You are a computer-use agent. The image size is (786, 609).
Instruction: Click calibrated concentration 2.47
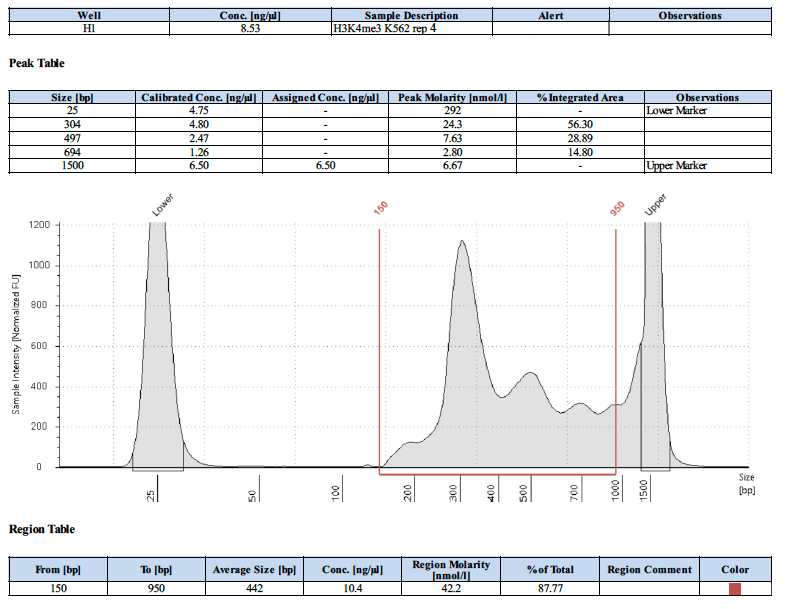(x=199, y=138)
